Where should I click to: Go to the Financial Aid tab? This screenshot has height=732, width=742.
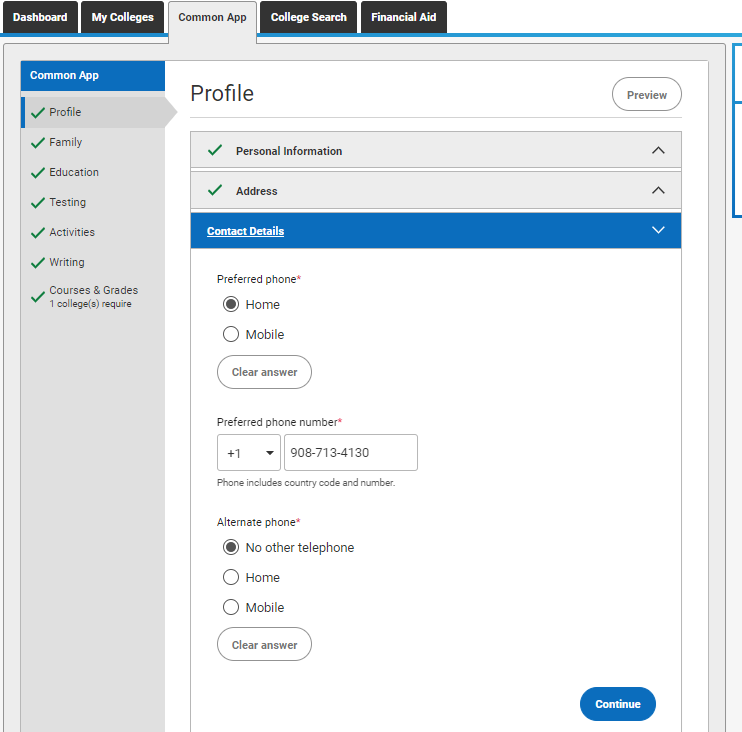pos(403,17)
